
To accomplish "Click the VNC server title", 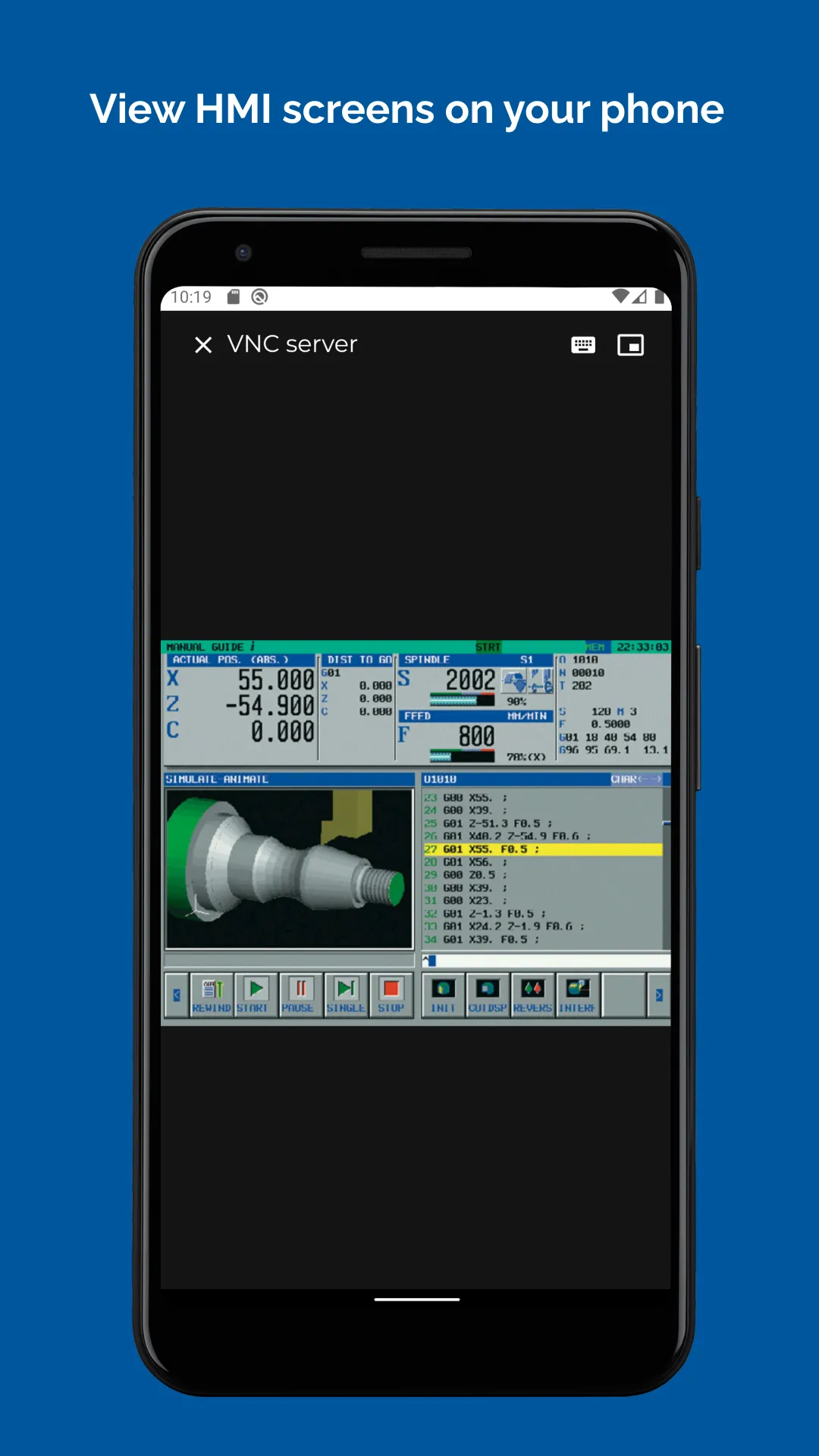I will [292, 344].
